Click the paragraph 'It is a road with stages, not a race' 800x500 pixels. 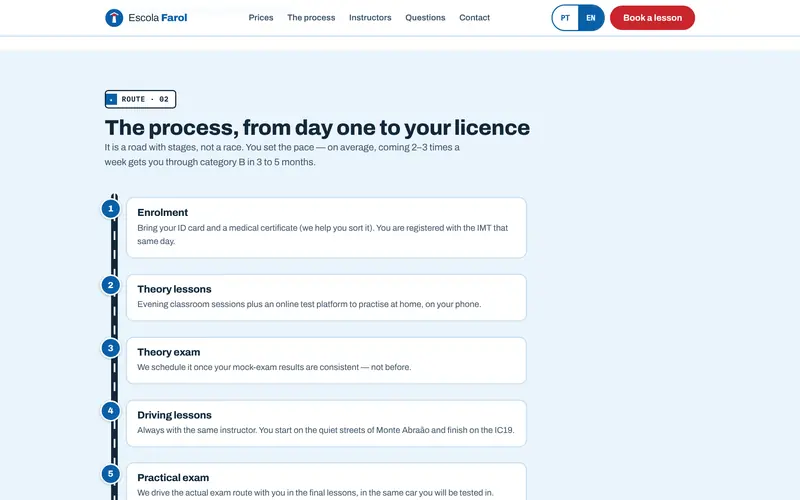click(282, 155)
